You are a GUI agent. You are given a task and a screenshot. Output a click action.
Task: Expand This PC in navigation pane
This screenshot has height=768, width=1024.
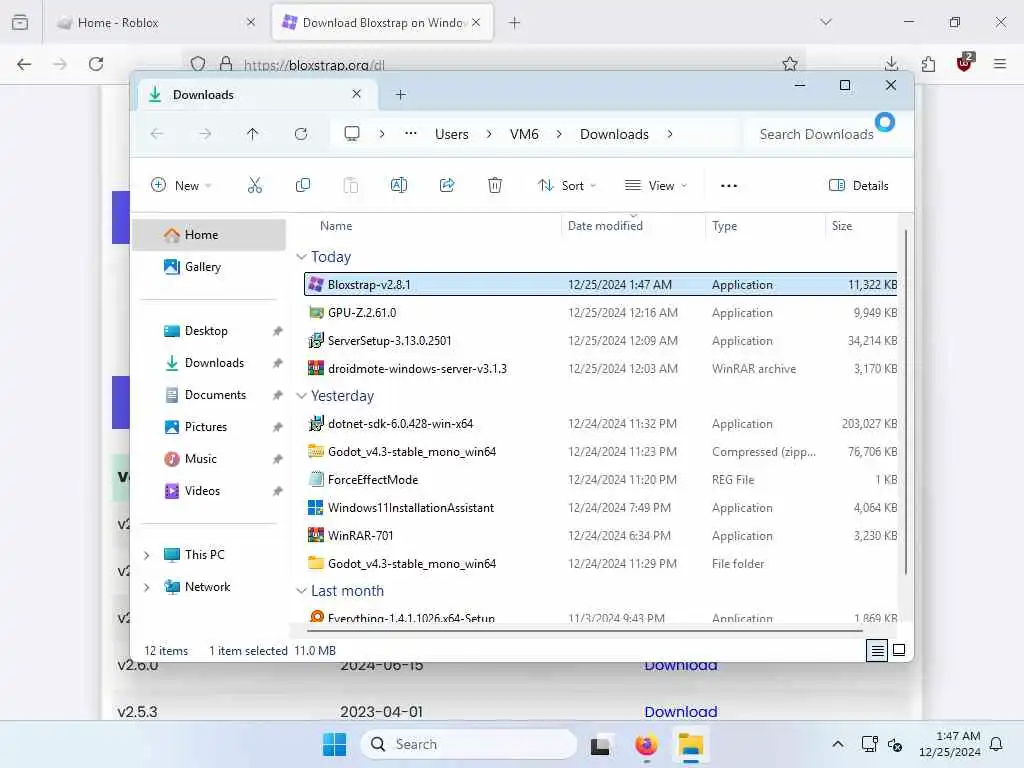(x=147, y=555)
